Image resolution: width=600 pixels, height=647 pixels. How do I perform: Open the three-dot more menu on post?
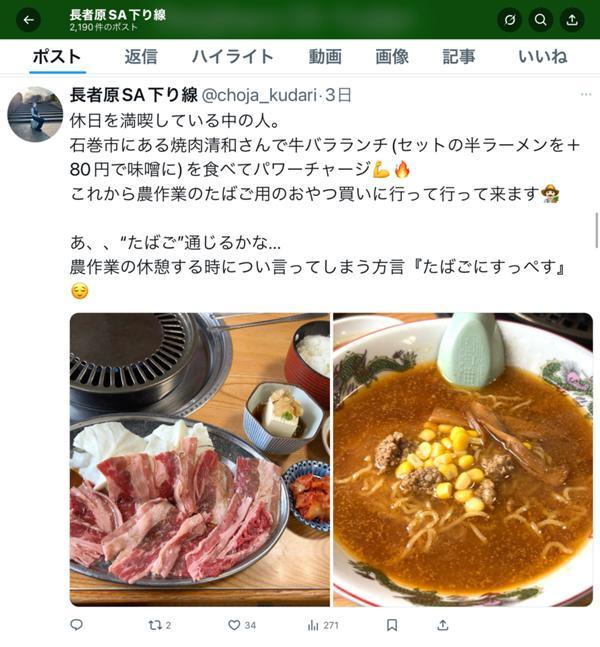pos(586,94)
